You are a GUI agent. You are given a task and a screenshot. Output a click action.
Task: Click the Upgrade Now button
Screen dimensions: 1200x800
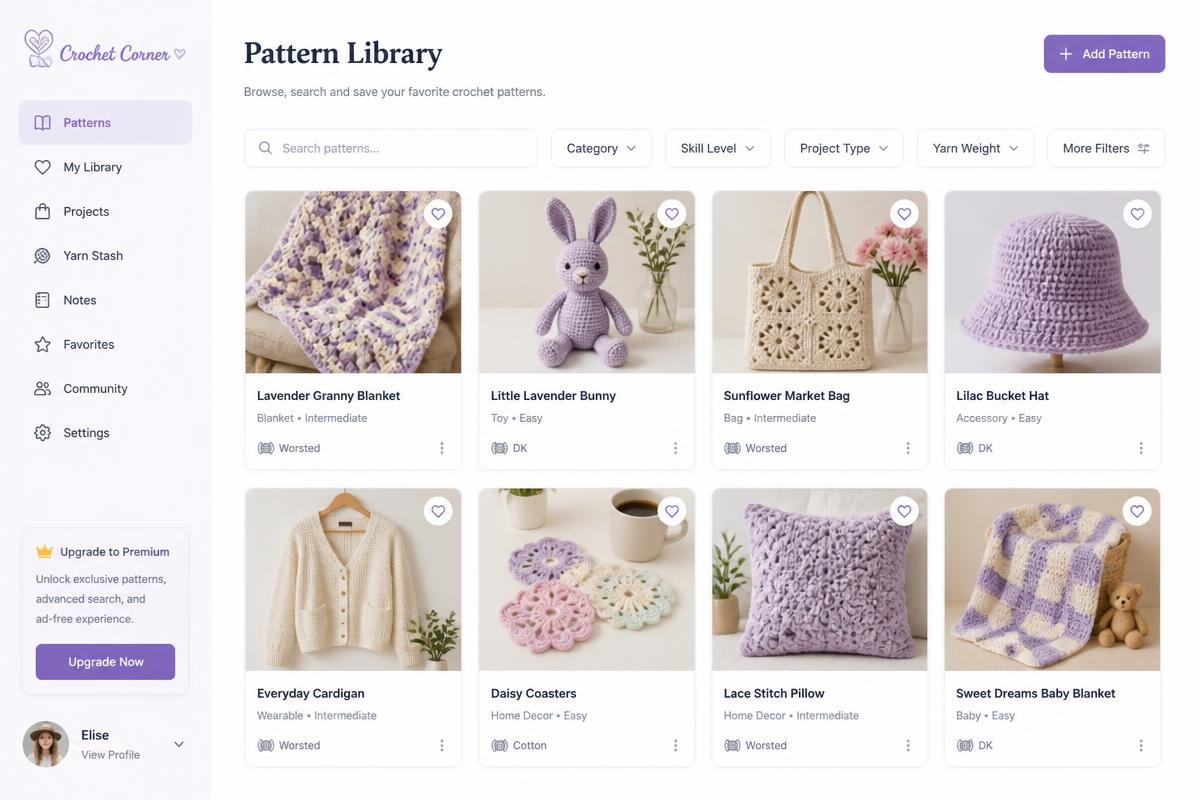click(105, 662)
